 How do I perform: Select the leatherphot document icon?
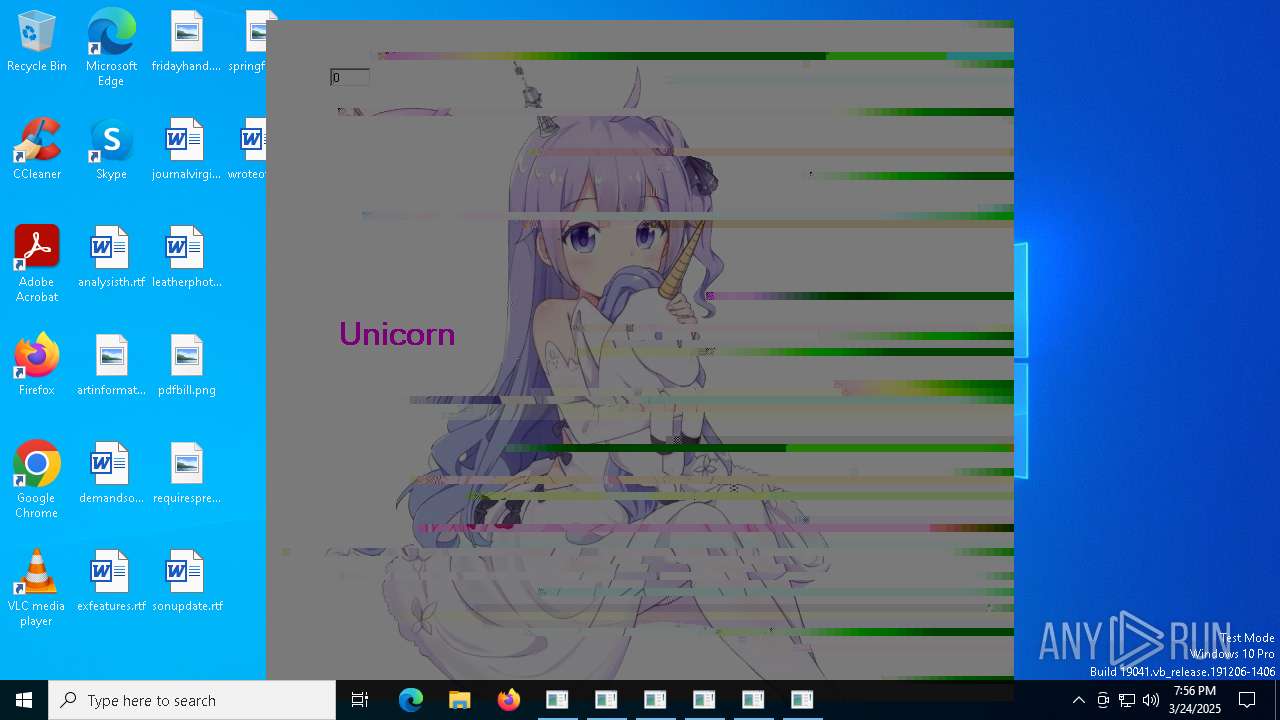click(186, 258)
